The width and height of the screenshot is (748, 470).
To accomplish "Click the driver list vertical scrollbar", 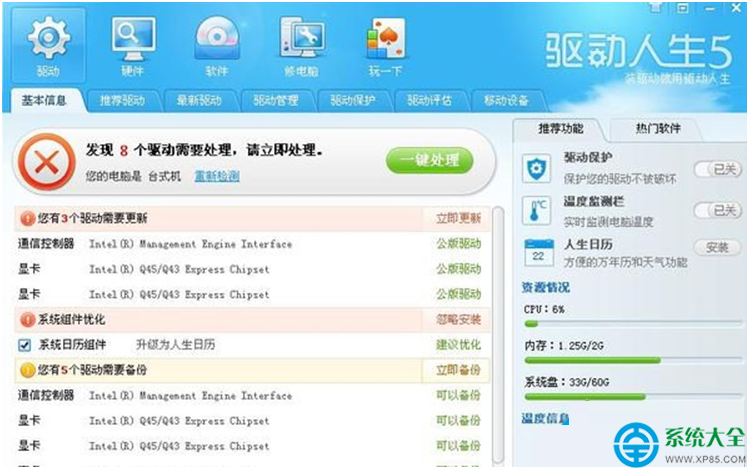I will point(498,334).
